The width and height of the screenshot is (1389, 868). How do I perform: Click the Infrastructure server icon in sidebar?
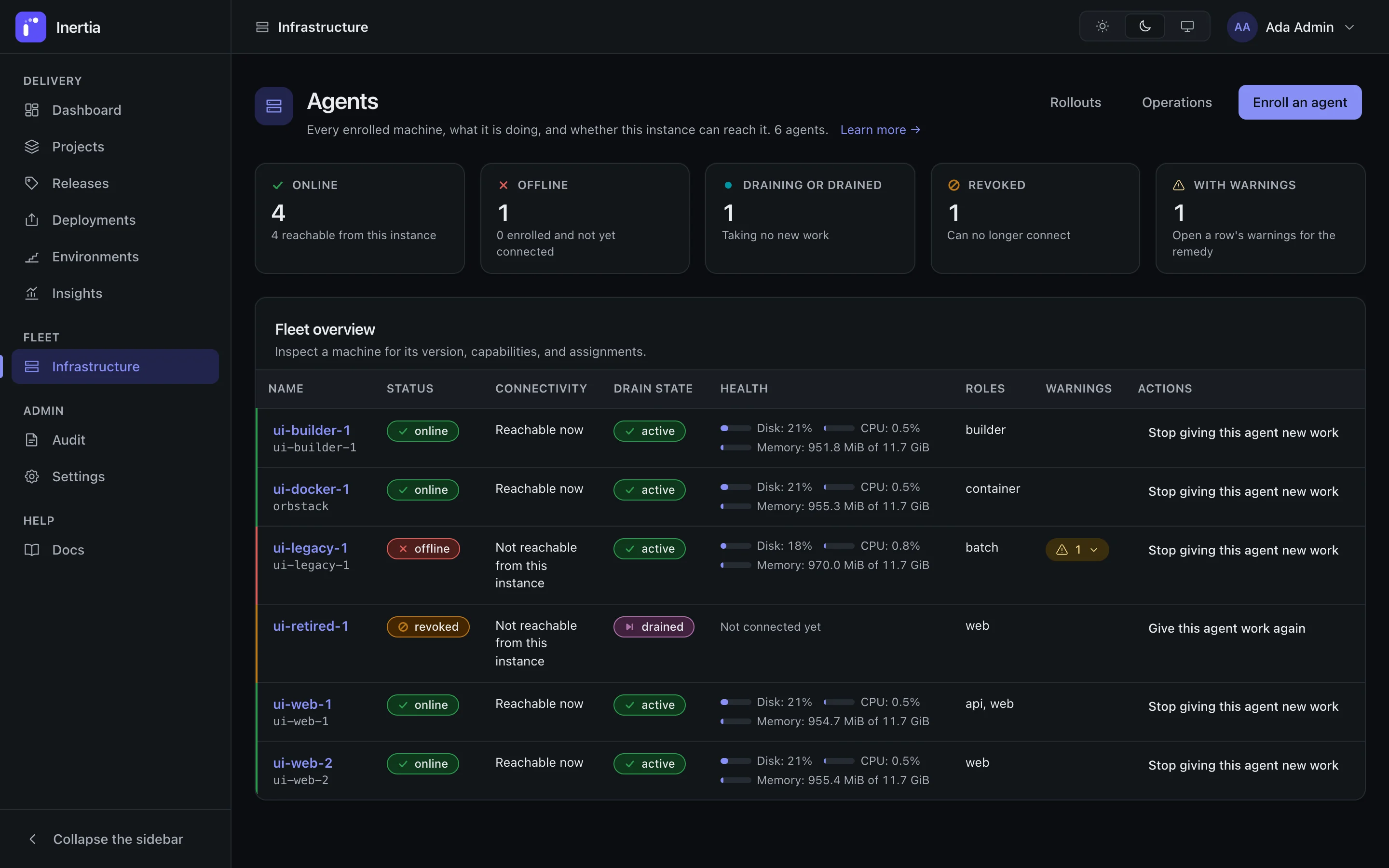[x=31, y=366]
